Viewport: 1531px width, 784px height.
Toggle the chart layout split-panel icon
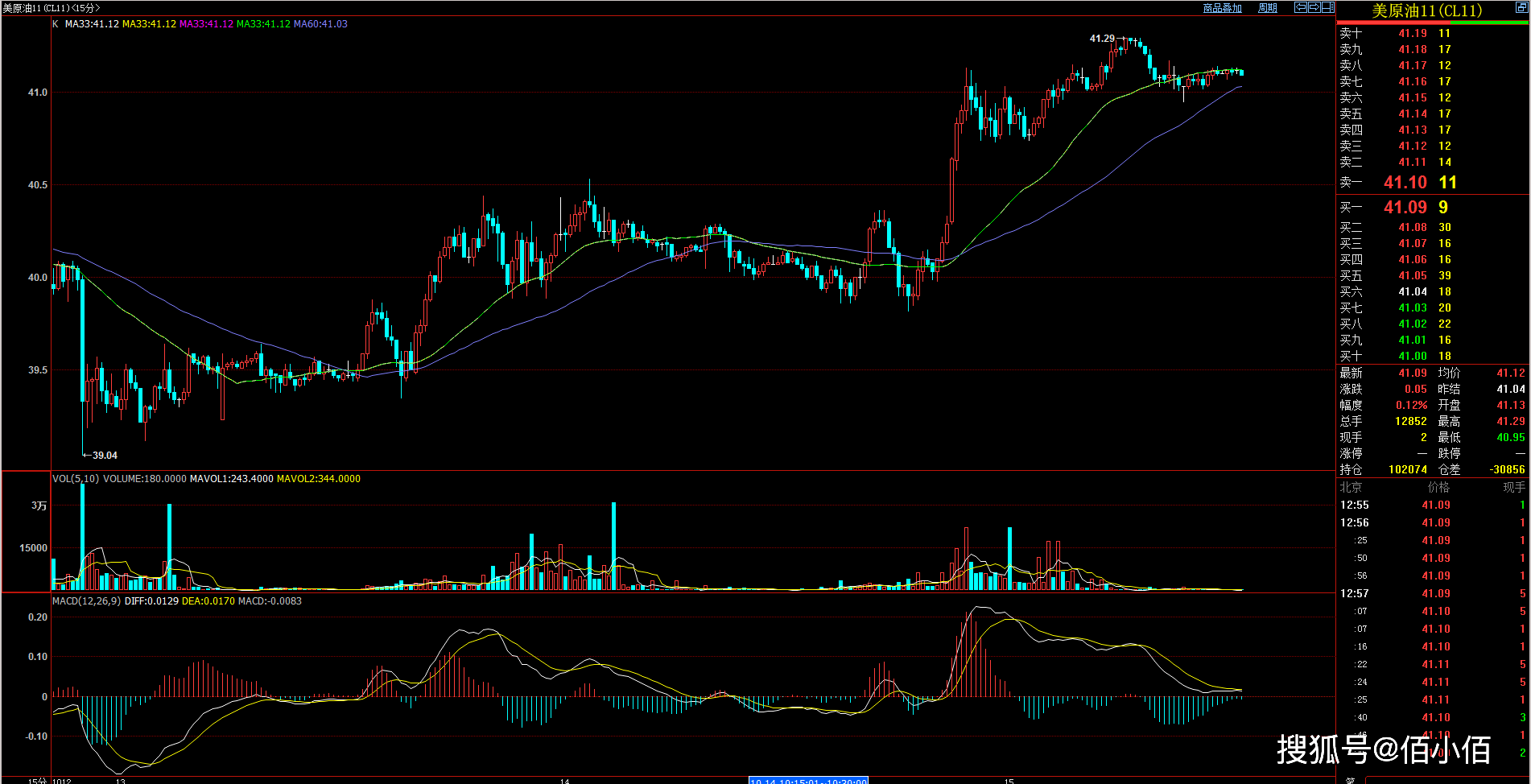pos(1328,7)
